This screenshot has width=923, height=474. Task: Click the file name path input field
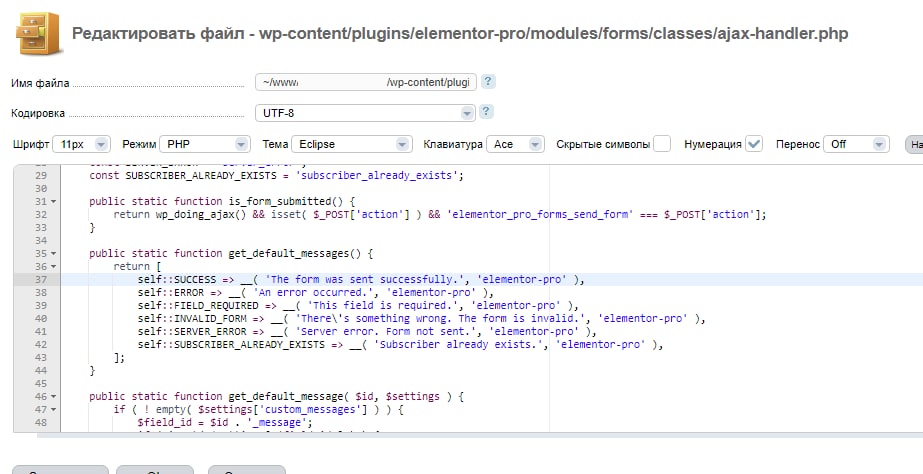point(366,82)
